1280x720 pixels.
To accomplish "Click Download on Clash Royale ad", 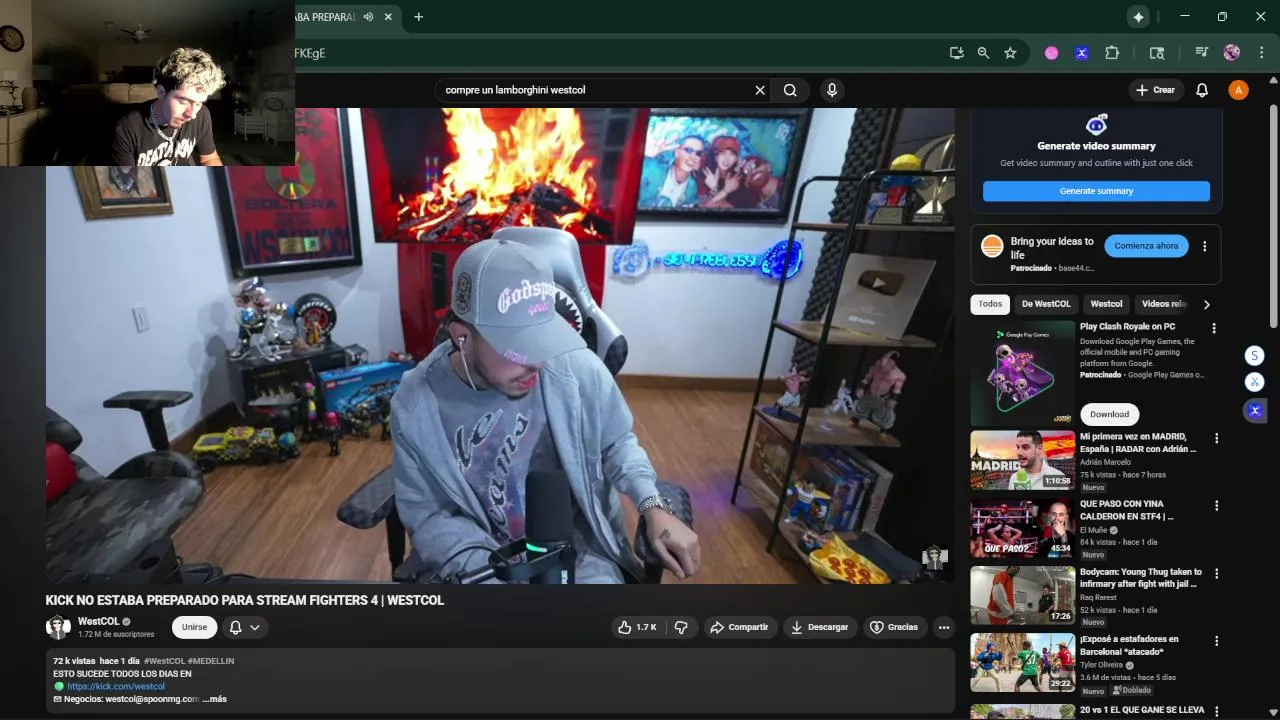I will pos(1109,414).
